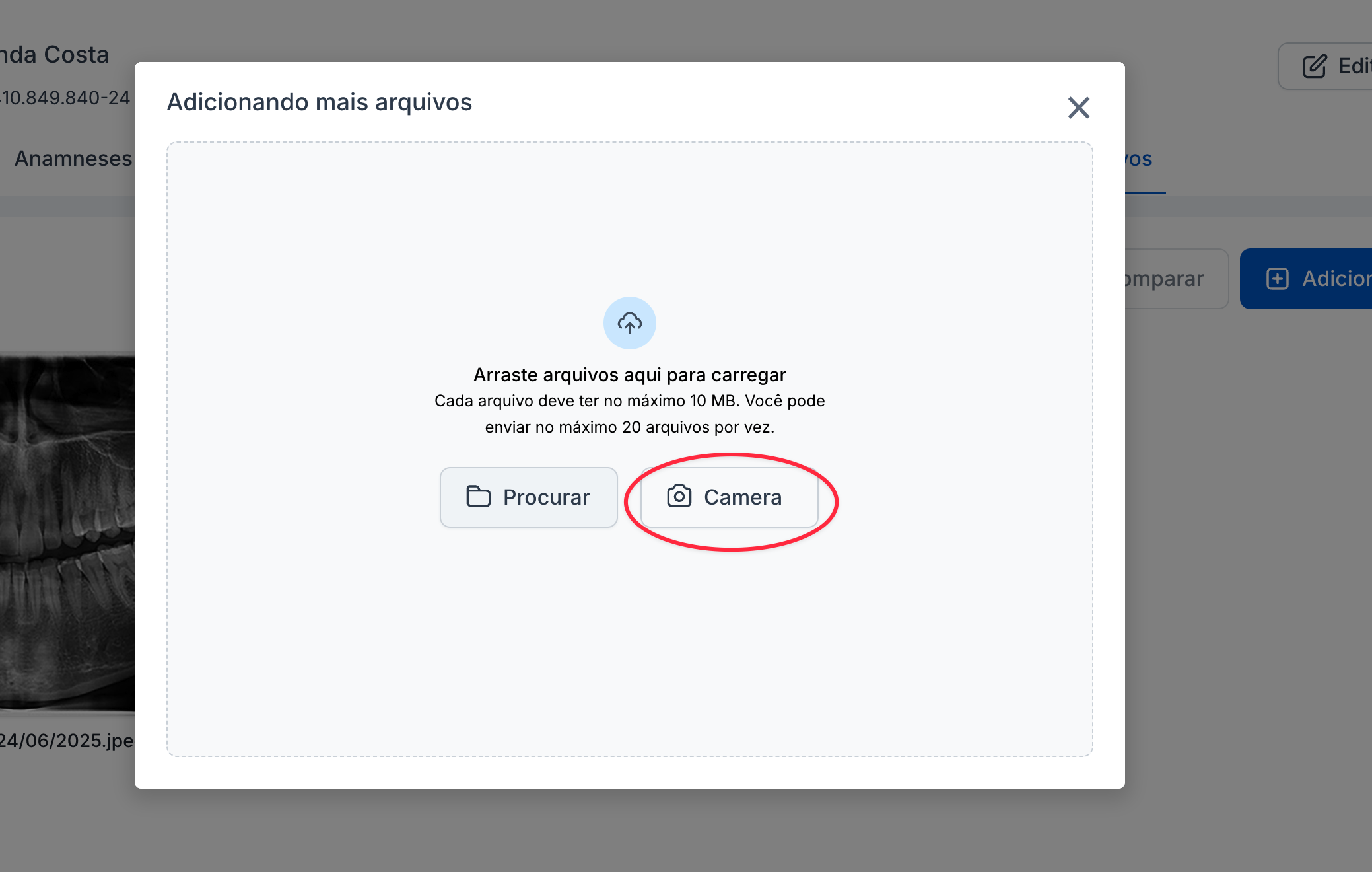Click the folder icon in Procurar

[478, 496]
